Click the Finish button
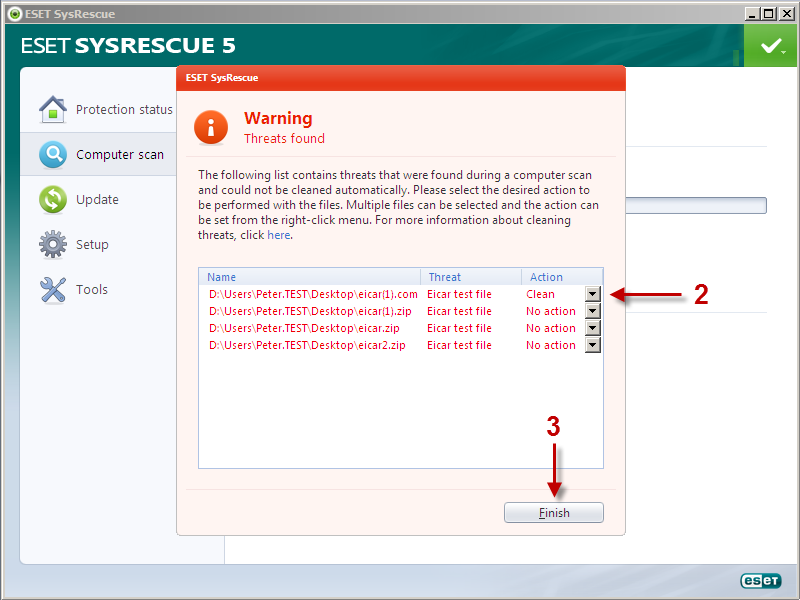The image size is (800, 600). pos(554,513)
